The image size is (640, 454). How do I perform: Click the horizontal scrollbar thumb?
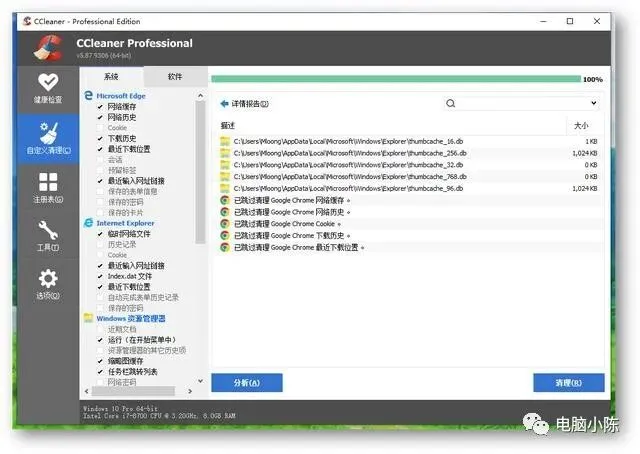133,391
